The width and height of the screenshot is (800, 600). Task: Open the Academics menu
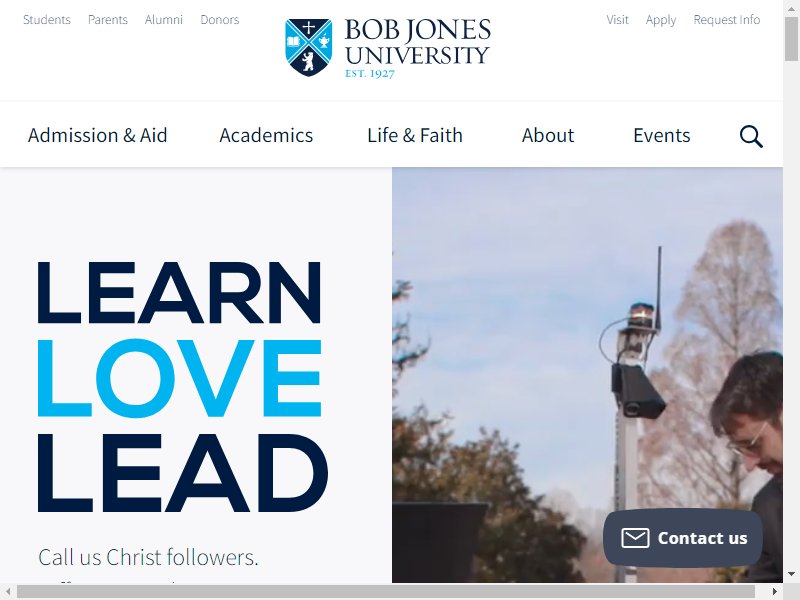[266, 135]
